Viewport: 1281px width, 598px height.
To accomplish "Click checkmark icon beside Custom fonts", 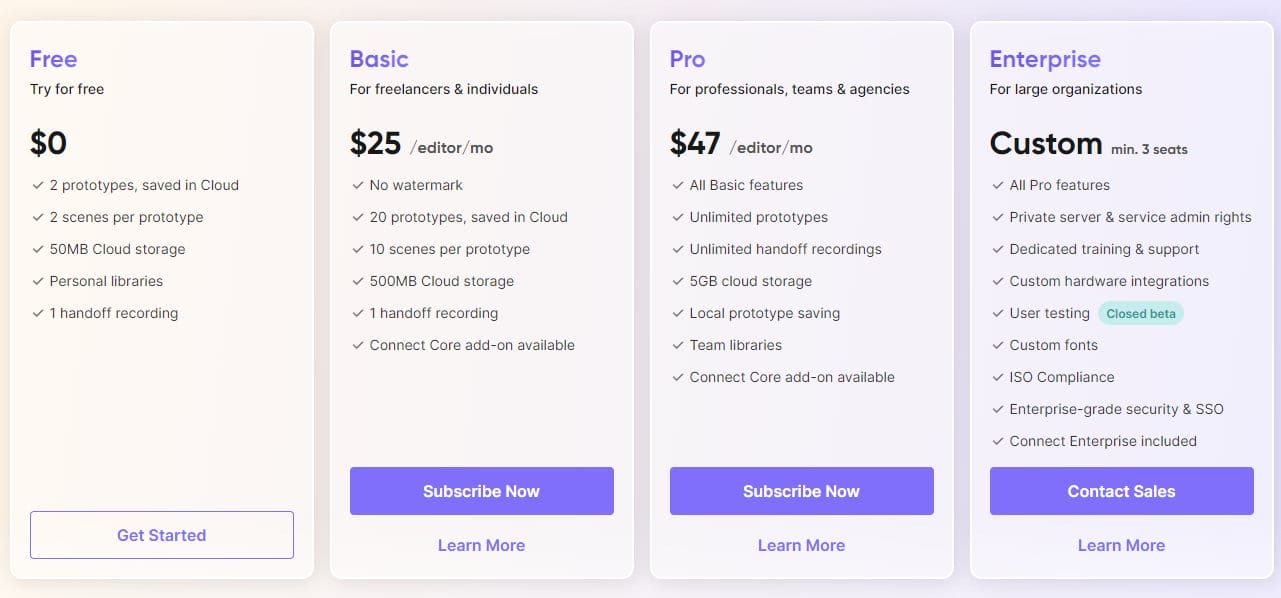I will [x=997, y=345].
